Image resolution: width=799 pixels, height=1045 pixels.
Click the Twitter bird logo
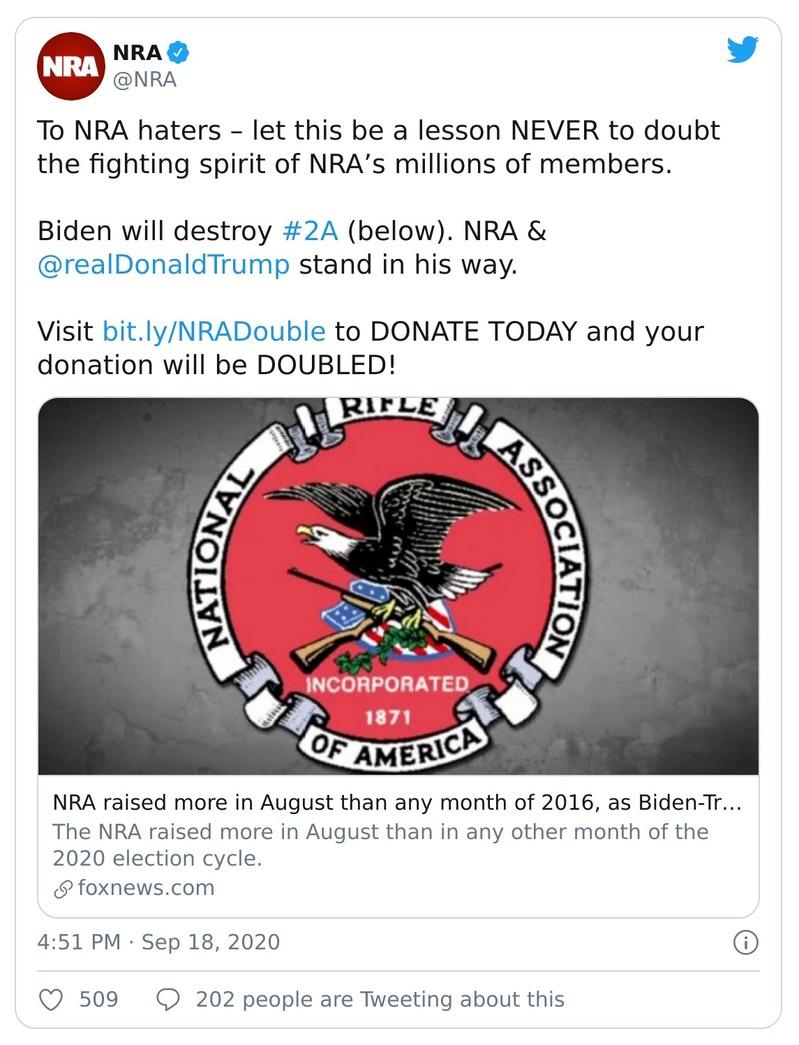[x=744, y=48]
